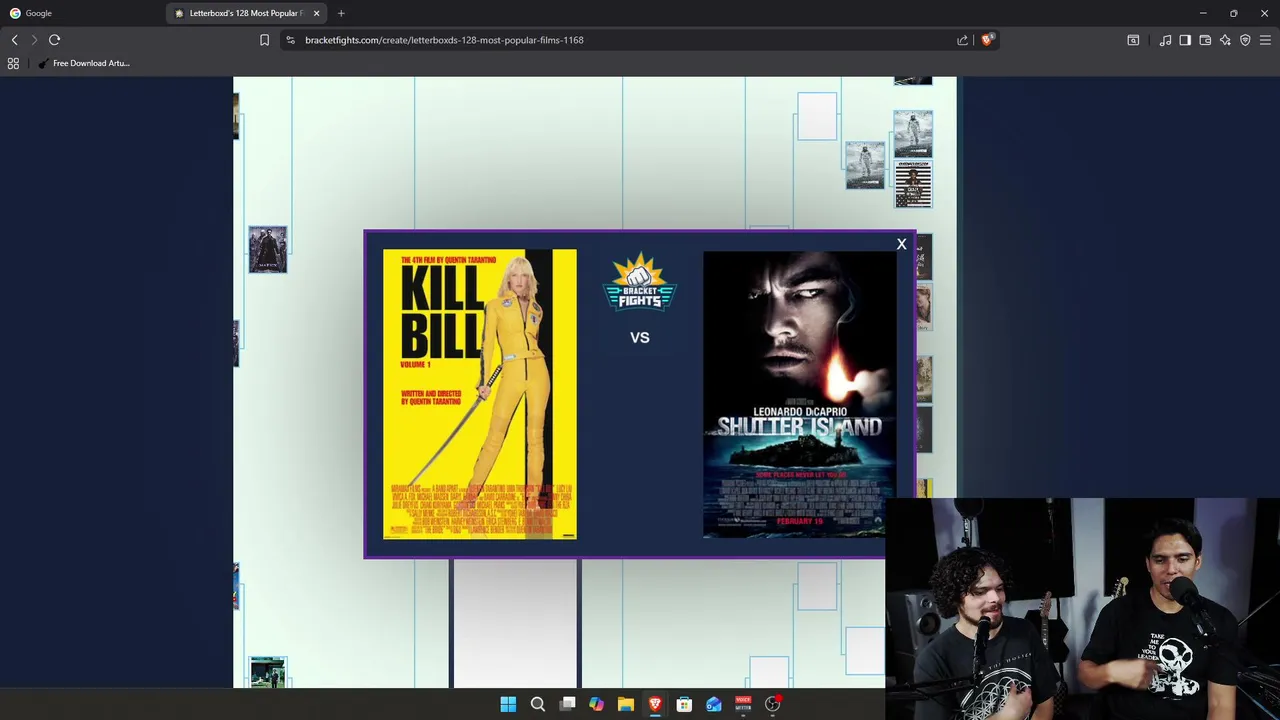Minimize the Brave browser window

pos(1203,13)
